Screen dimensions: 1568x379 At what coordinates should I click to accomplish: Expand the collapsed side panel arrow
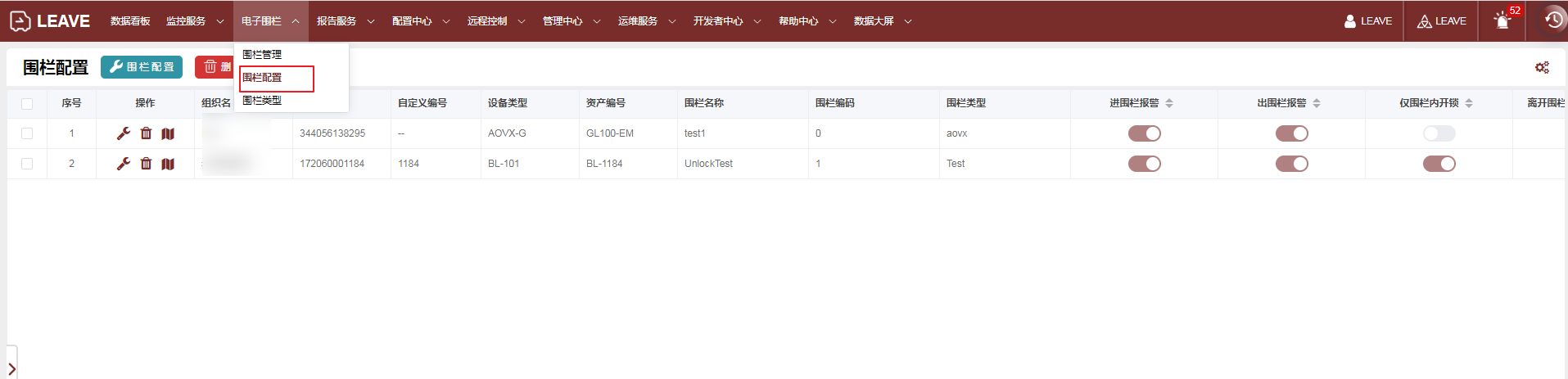point(11,369)
